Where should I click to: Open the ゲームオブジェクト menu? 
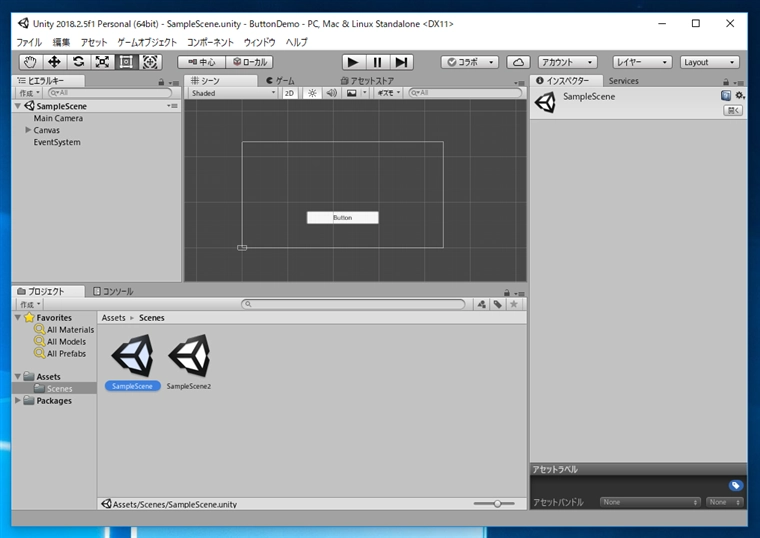click(x=146, y=42)
